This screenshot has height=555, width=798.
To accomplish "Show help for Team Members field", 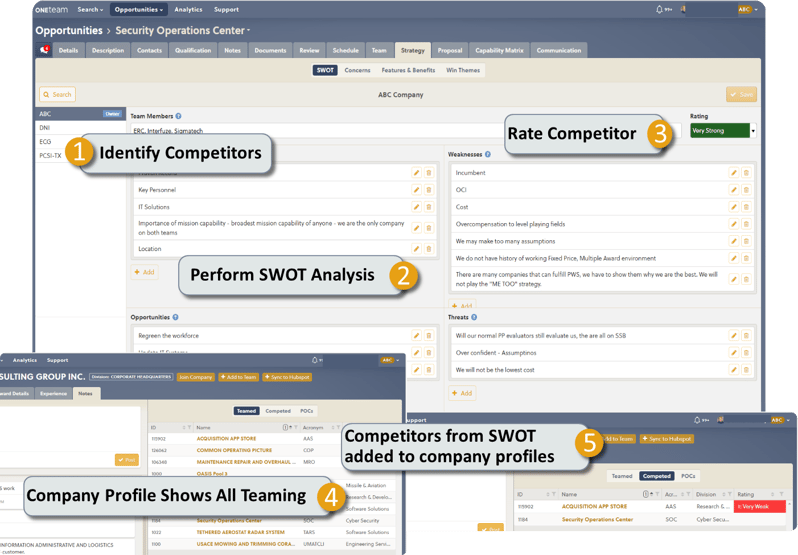I will (179, 116).
